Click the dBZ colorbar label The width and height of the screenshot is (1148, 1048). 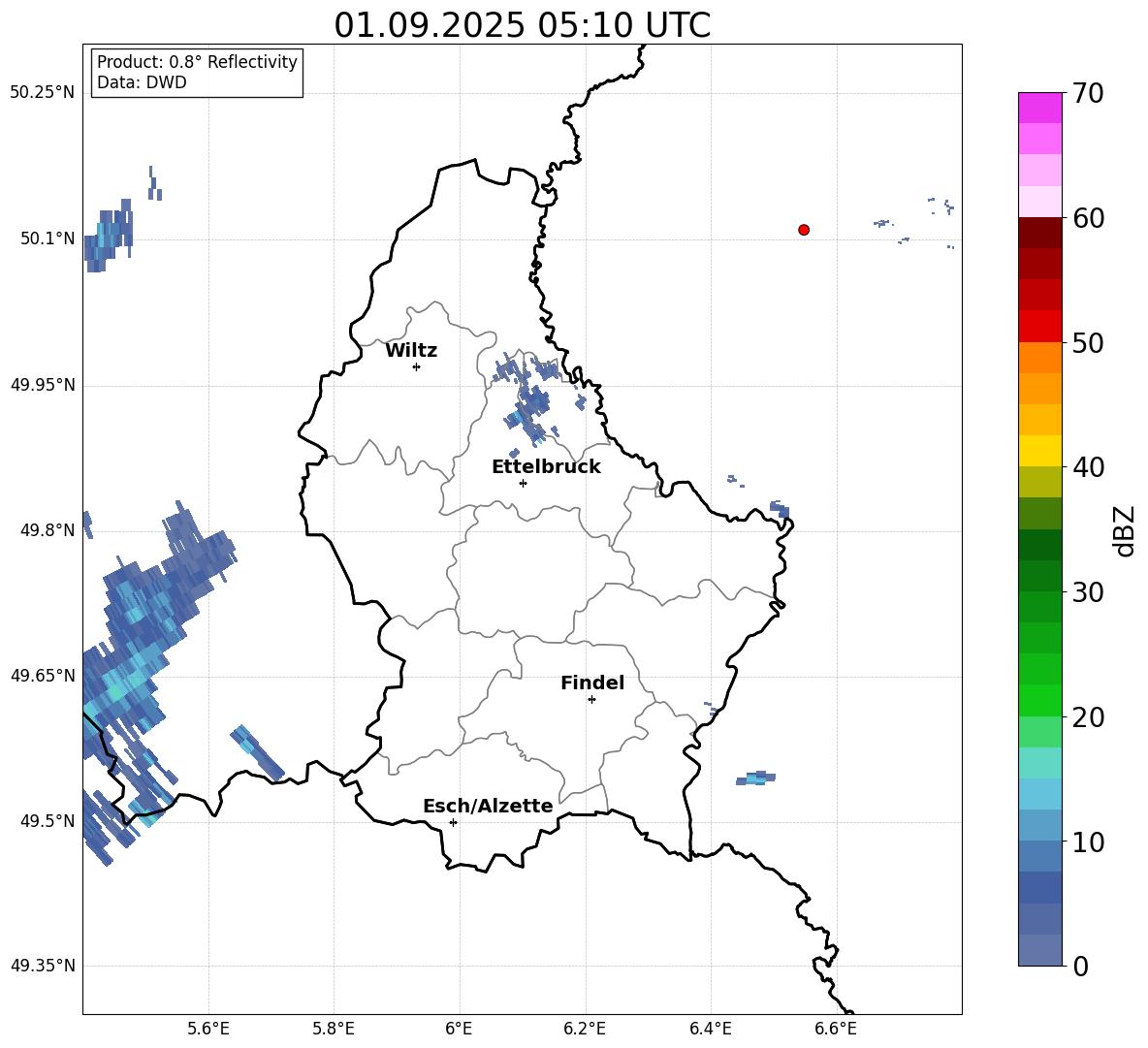pyautogui.click(x=1123, y=530)
